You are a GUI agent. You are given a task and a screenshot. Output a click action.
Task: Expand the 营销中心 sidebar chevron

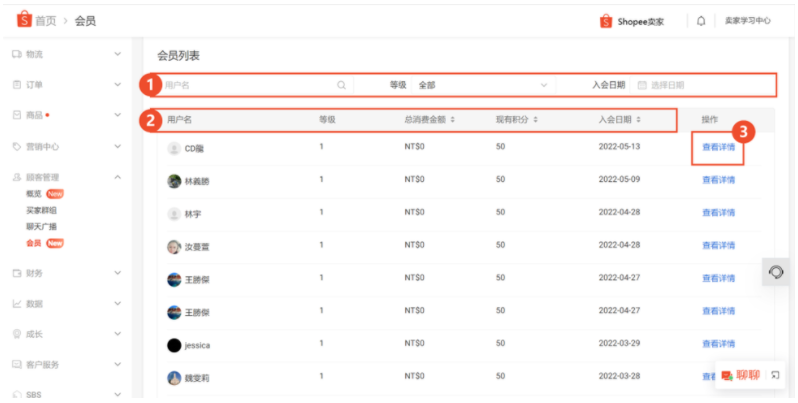(118, 147)
